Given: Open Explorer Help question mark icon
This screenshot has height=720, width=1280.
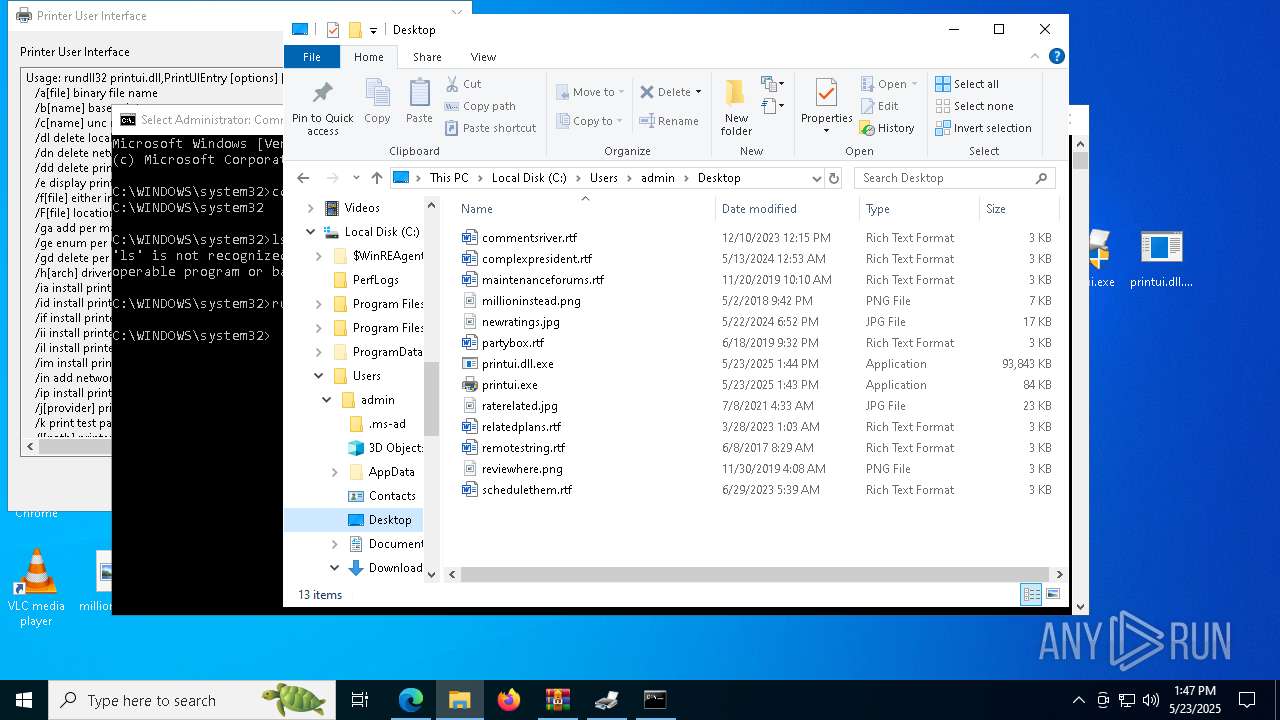Looking at the screenshot, I should pyautogui.click(x=1056, y=57).
